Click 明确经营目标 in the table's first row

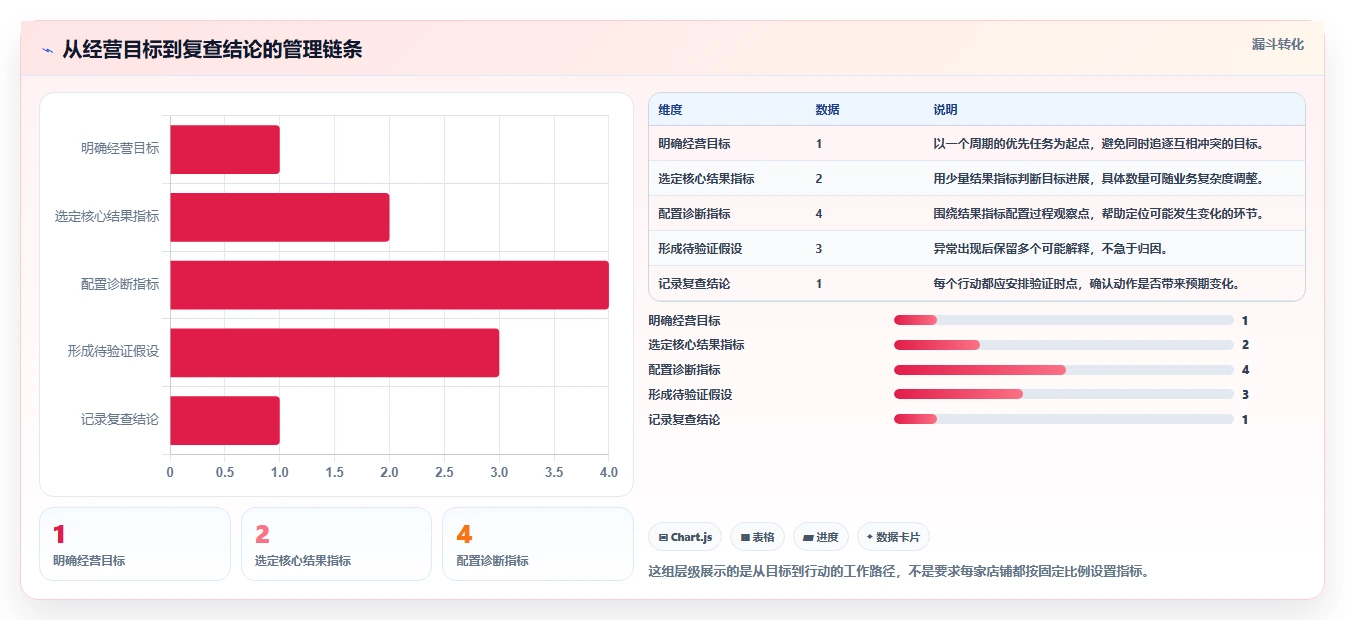[x=695, y=143]
